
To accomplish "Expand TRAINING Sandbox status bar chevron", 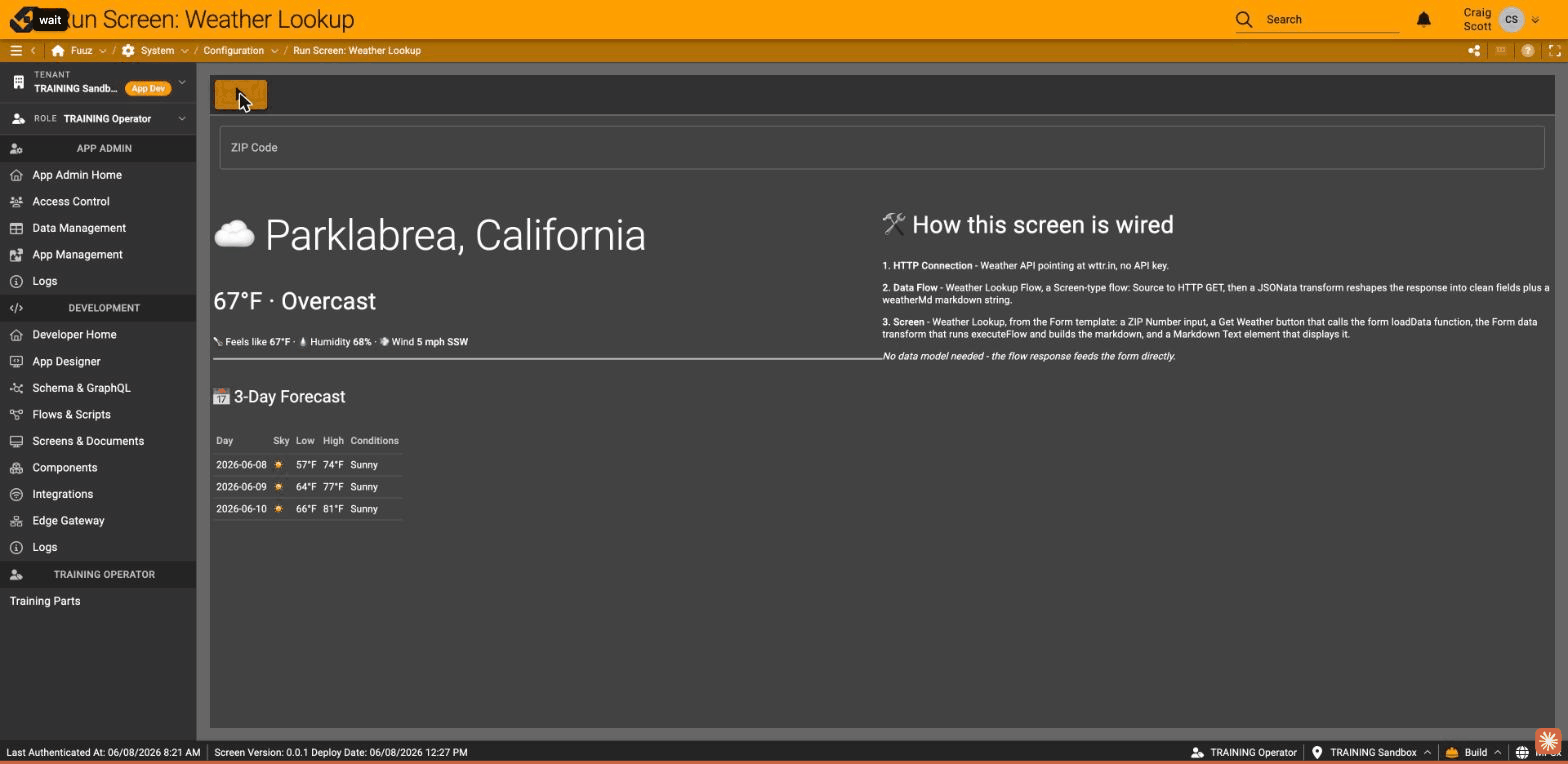I will click(x=1427, y=752).
